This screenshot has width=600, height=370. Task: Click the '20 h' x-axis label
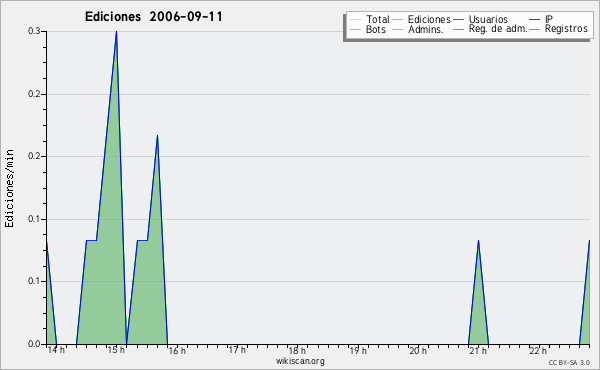418,350
